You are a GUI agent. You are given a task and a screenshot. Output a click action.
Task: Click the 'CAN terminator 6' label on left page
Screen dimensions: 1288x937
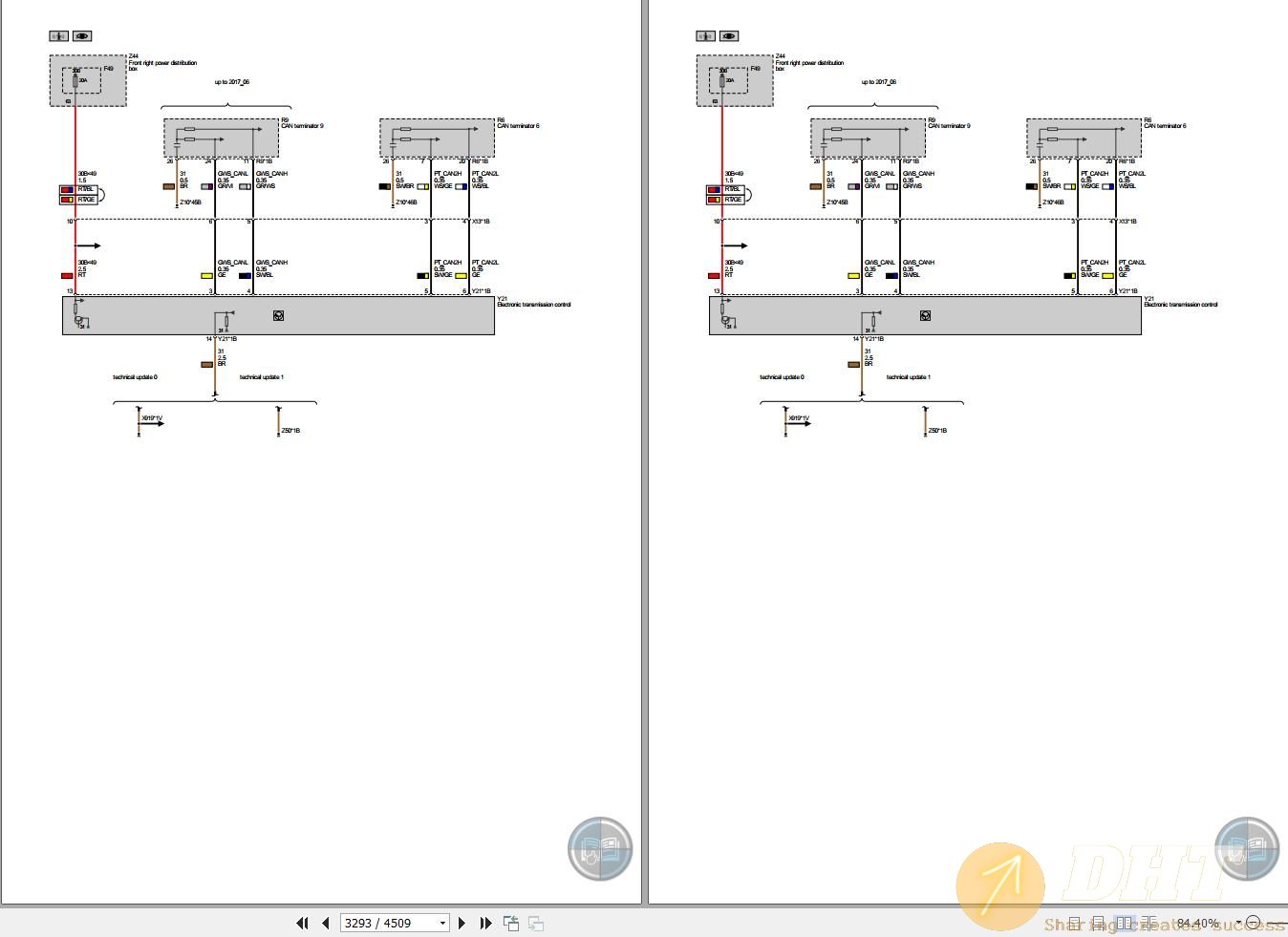[518, 126]
